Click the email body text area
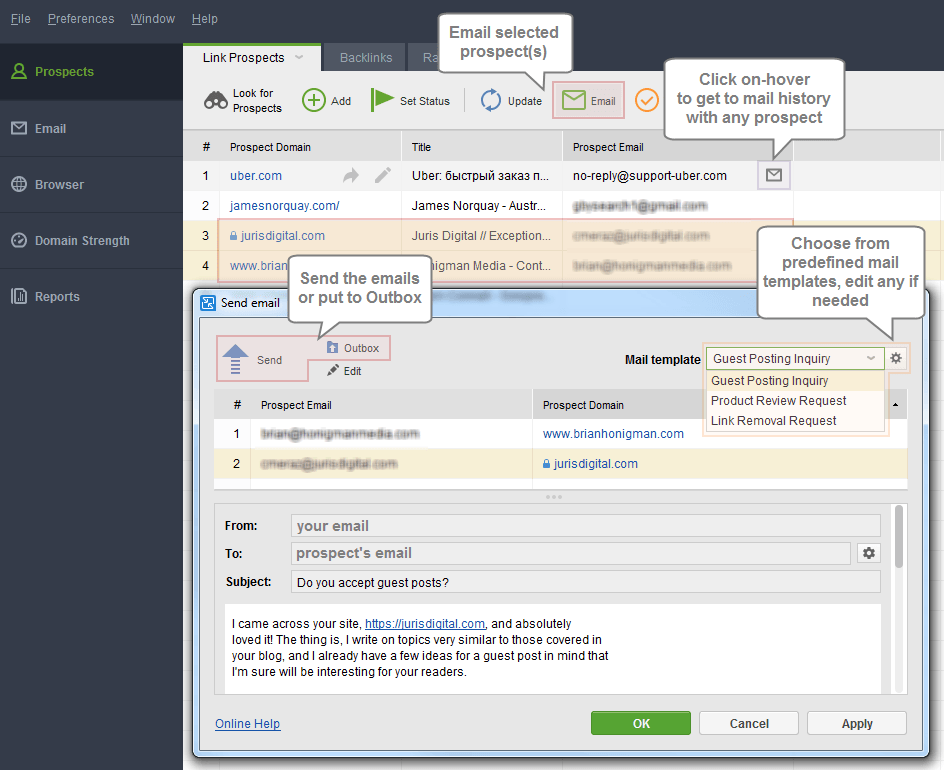 point(553,648)
